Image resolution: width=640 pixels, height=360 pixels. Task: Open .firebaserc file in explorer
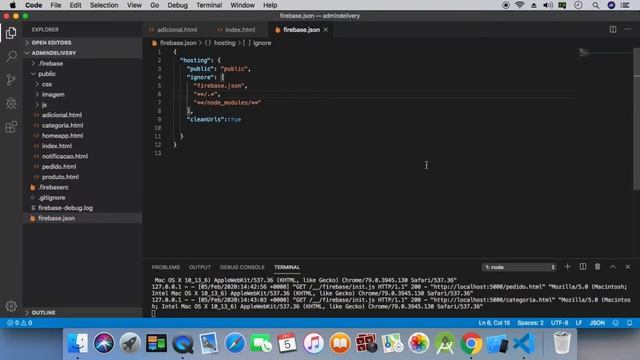coord(53,187)
